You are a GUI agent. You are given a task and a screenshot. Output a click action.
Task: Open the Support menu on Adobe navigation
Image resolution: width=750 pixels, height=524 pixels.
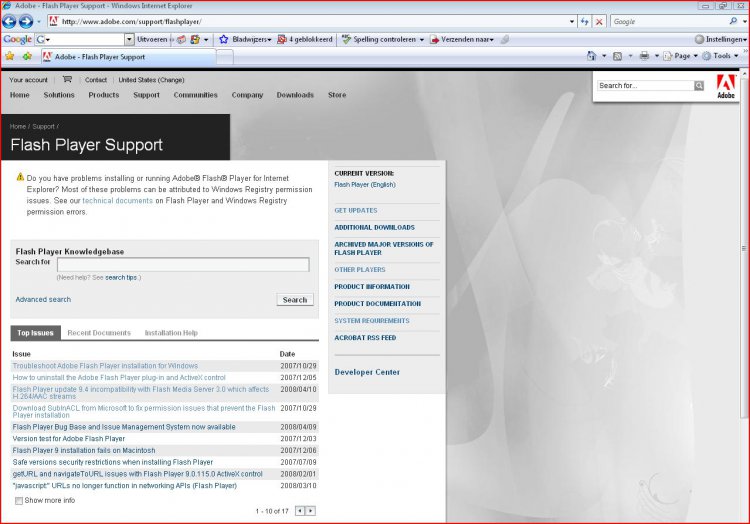click(146, 95)
